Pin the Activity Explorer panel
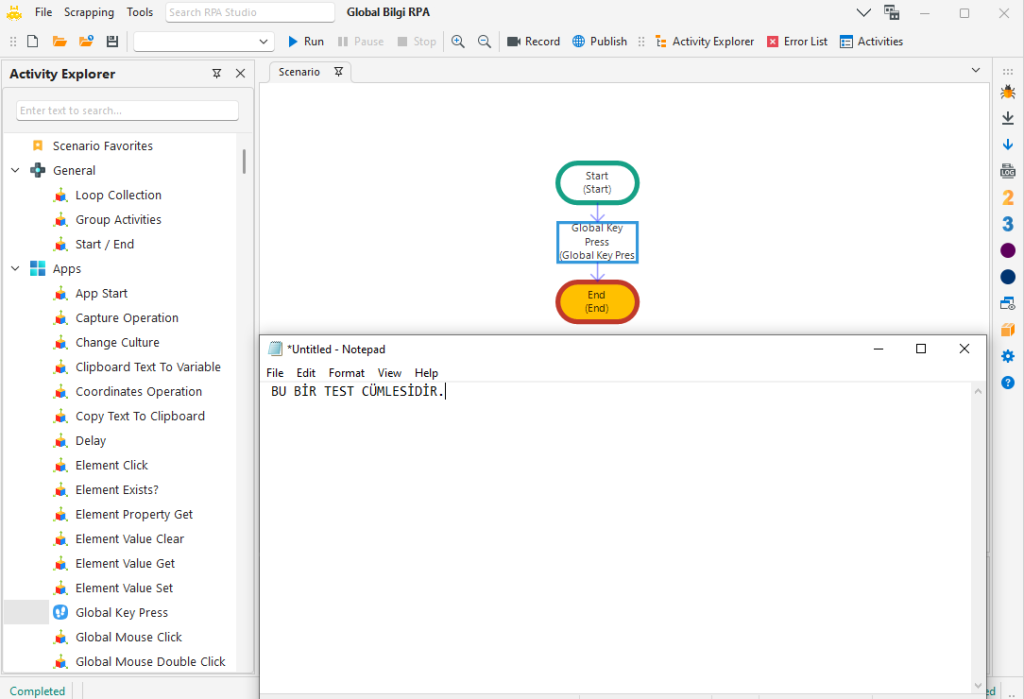The height and width of the screenshot is (699, 1024). pos(217,74)
